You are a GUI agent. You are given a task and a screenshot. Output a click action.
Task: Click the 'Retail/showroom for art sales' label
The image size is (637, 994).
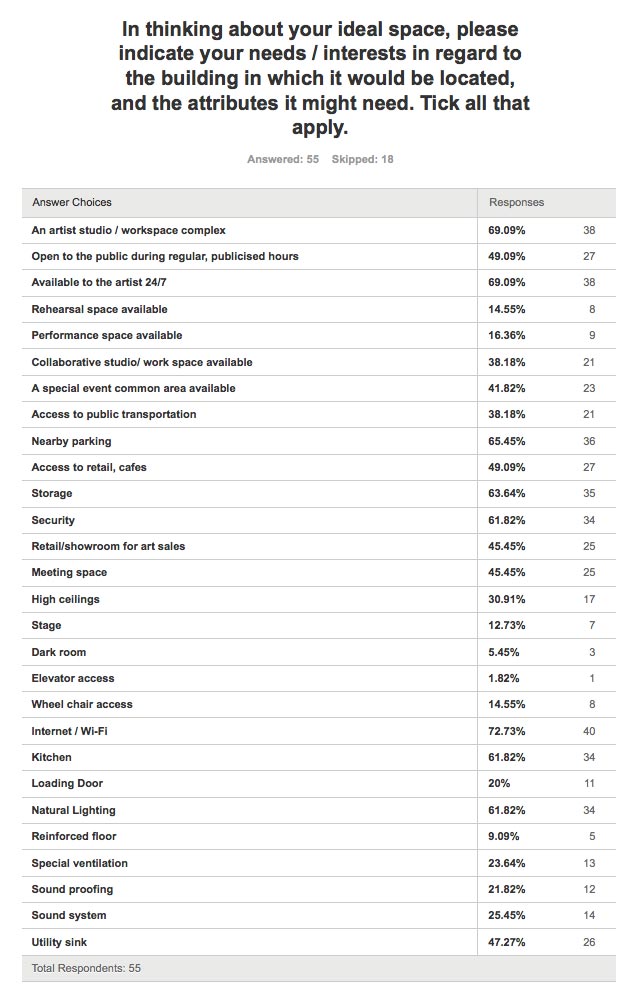(108, 546)
